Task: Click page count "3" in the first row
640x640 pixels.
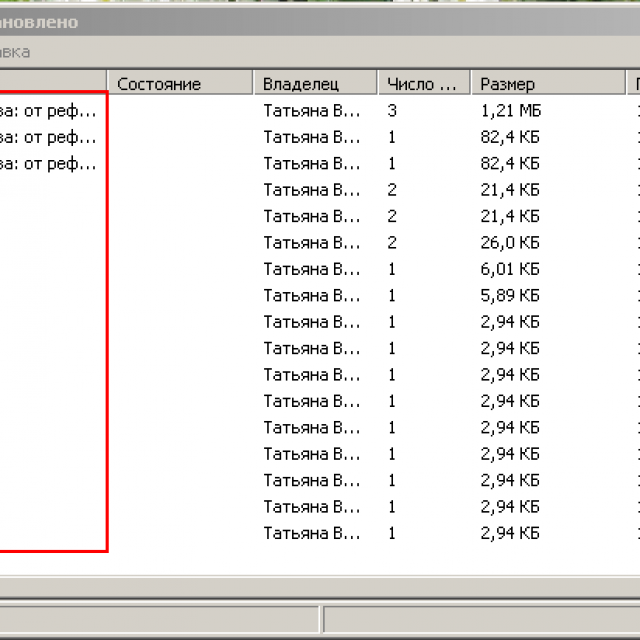Action: 392,110
